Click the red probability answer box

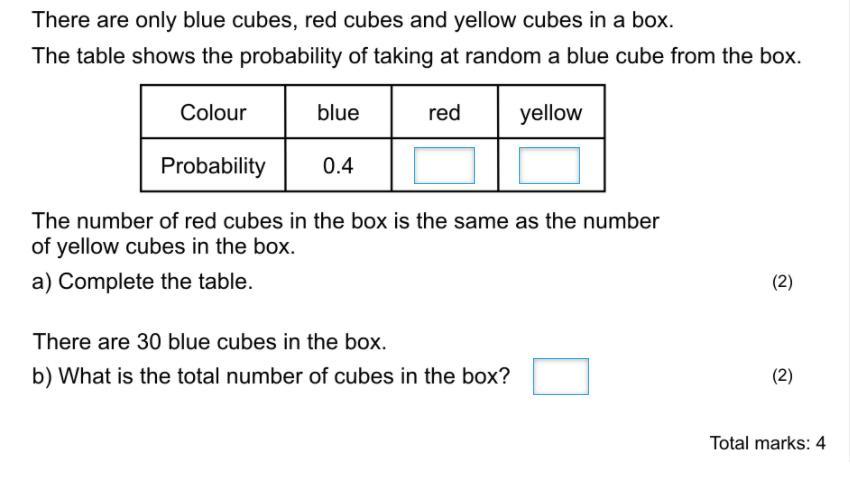pos(444,165)
